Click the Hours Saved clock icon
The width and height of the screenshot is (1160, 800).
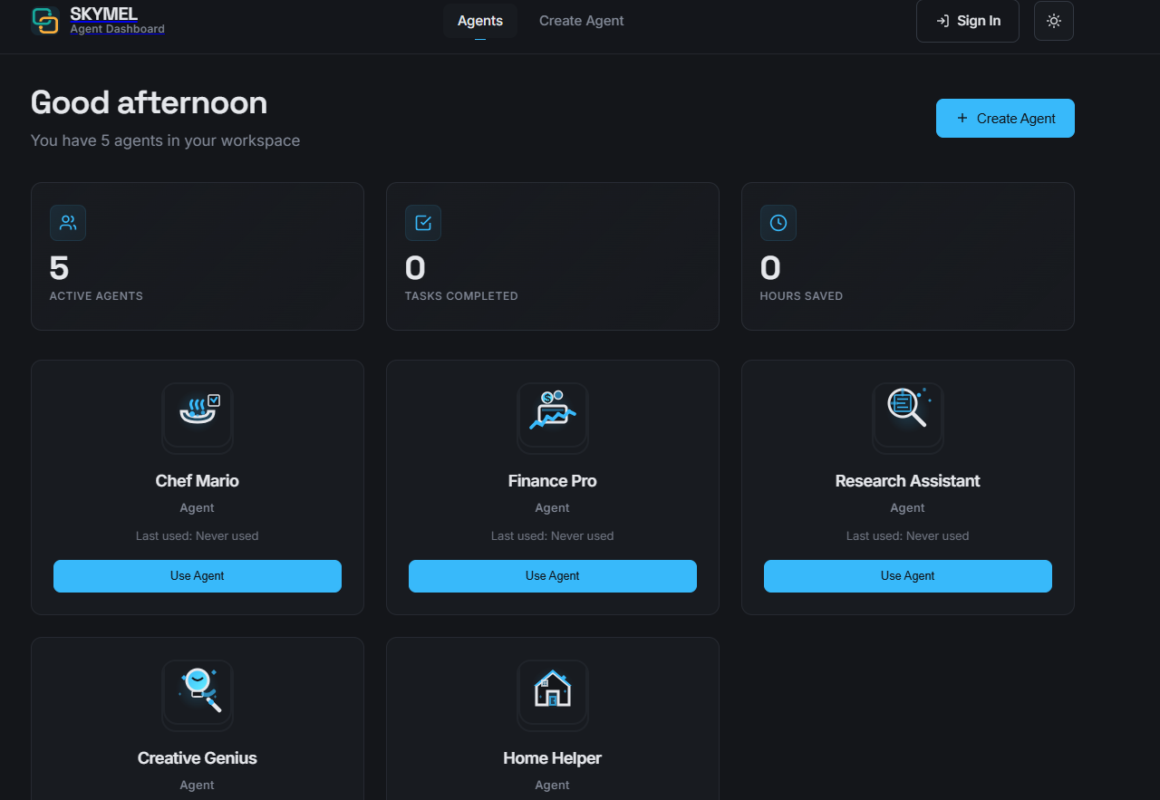[x=778, y=222]
